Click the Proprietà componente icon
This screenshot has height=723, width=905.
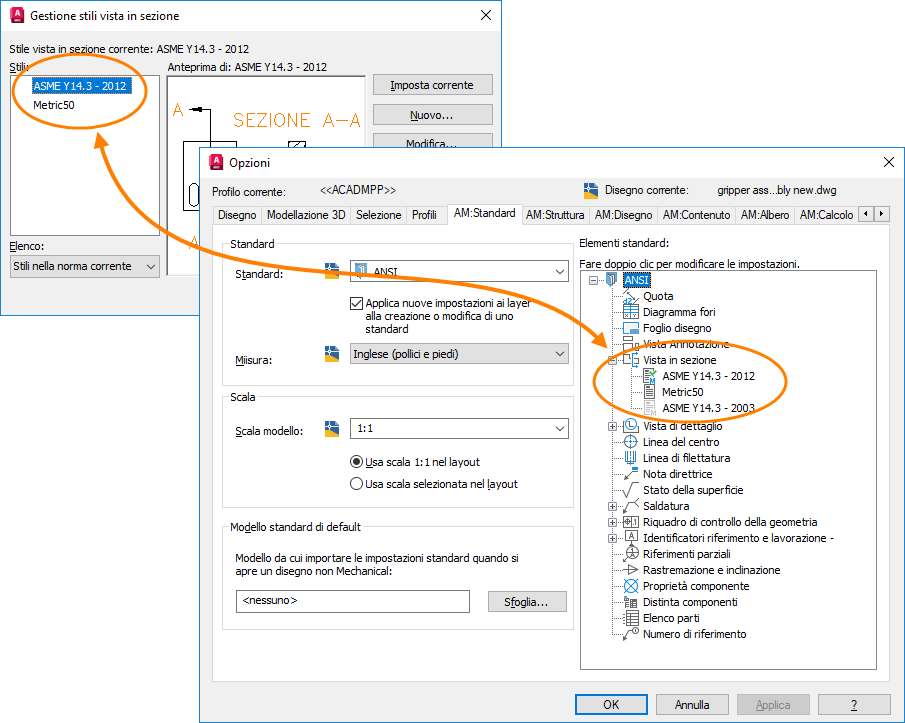(630, 586)
